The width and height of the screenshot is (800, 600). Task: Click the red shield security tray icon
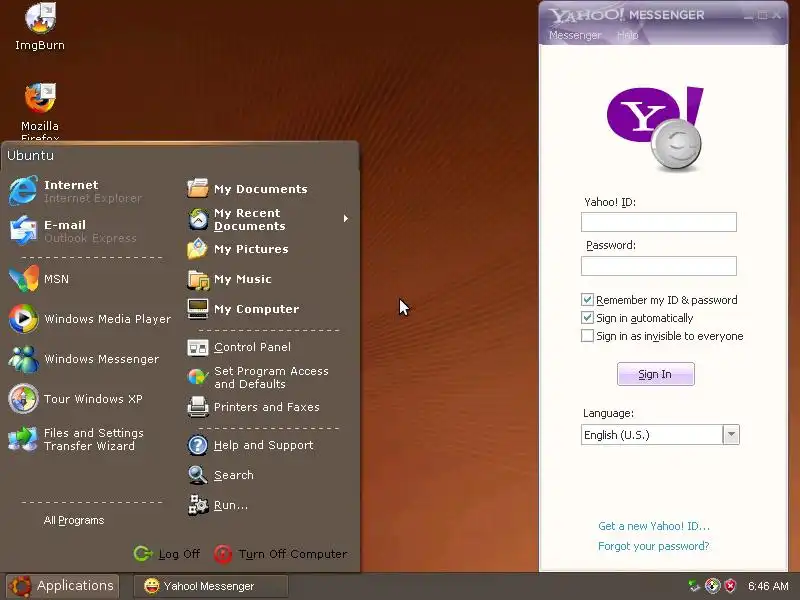coord(731,586)
